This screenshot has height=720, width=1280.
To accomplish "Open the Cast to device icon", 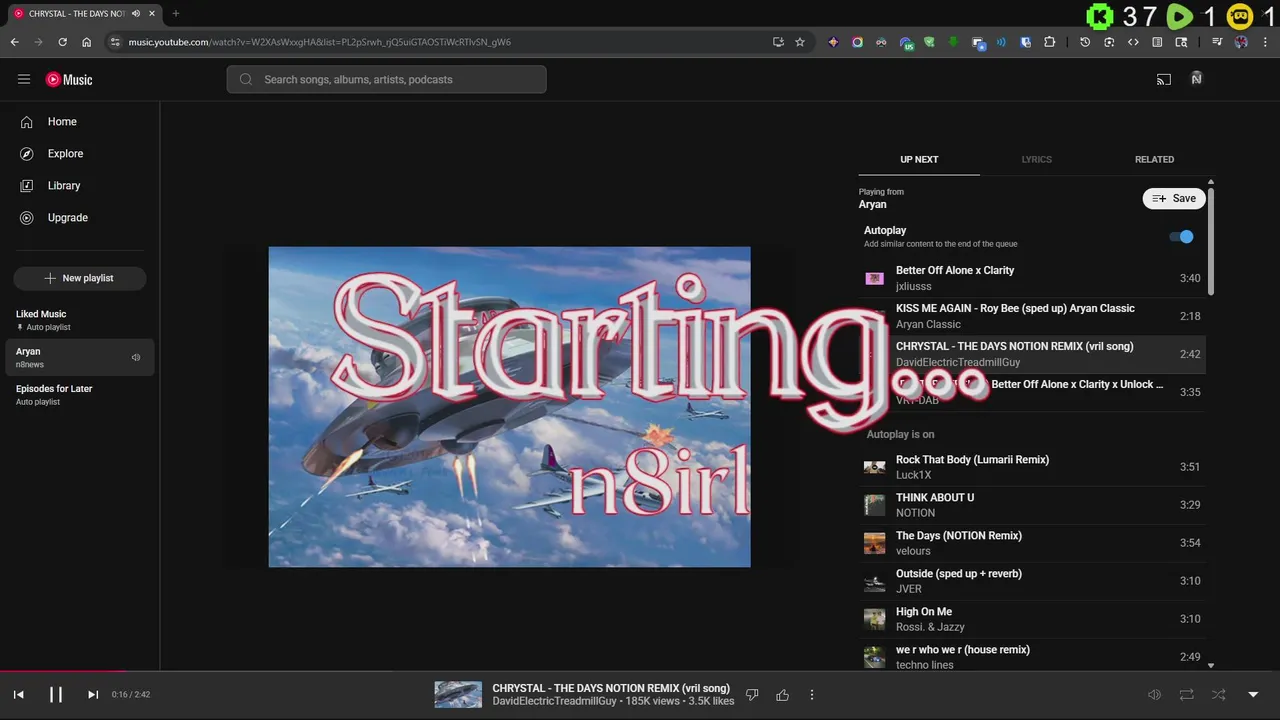I will point(1164,79).
